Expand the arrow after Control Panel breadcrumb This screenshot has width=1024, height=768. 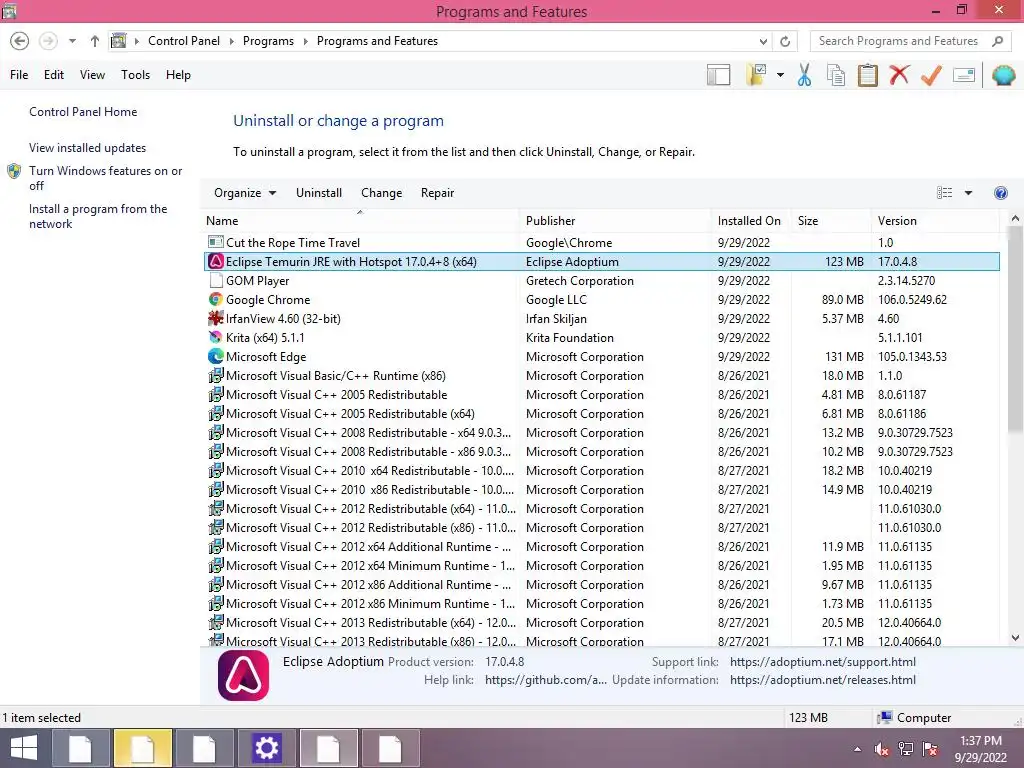point(231,41)
